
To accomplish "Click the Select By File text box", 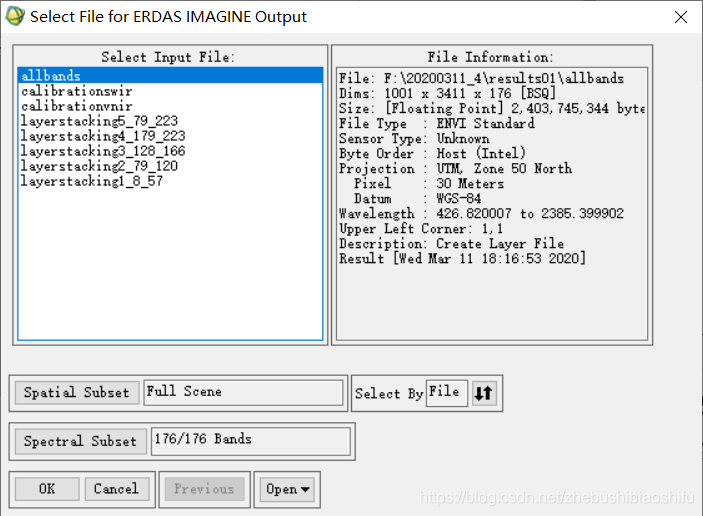I will (x=447, y=393).
